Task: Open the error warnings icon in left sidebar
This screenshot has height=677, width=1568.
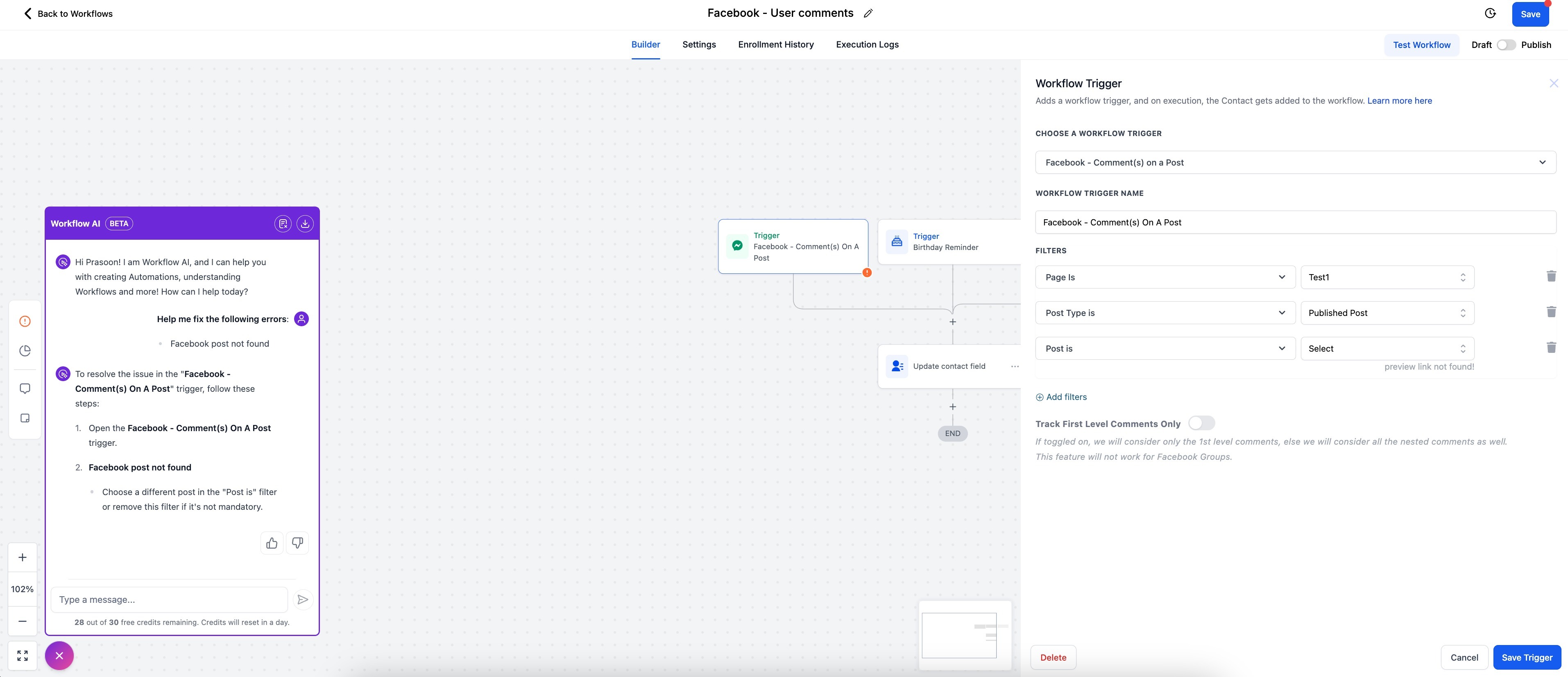Action: click(25, 321)
